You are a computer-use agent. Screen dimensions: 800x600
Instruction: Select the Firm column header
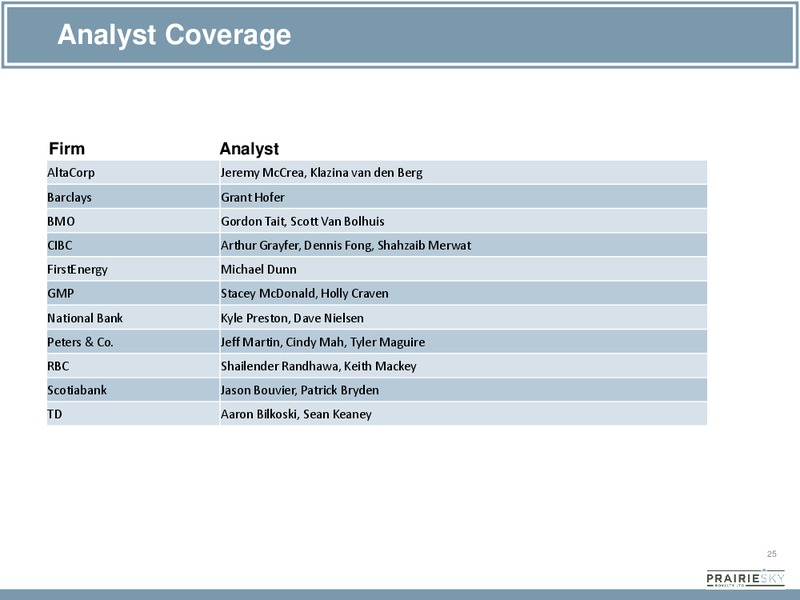(x=67, y=148)
